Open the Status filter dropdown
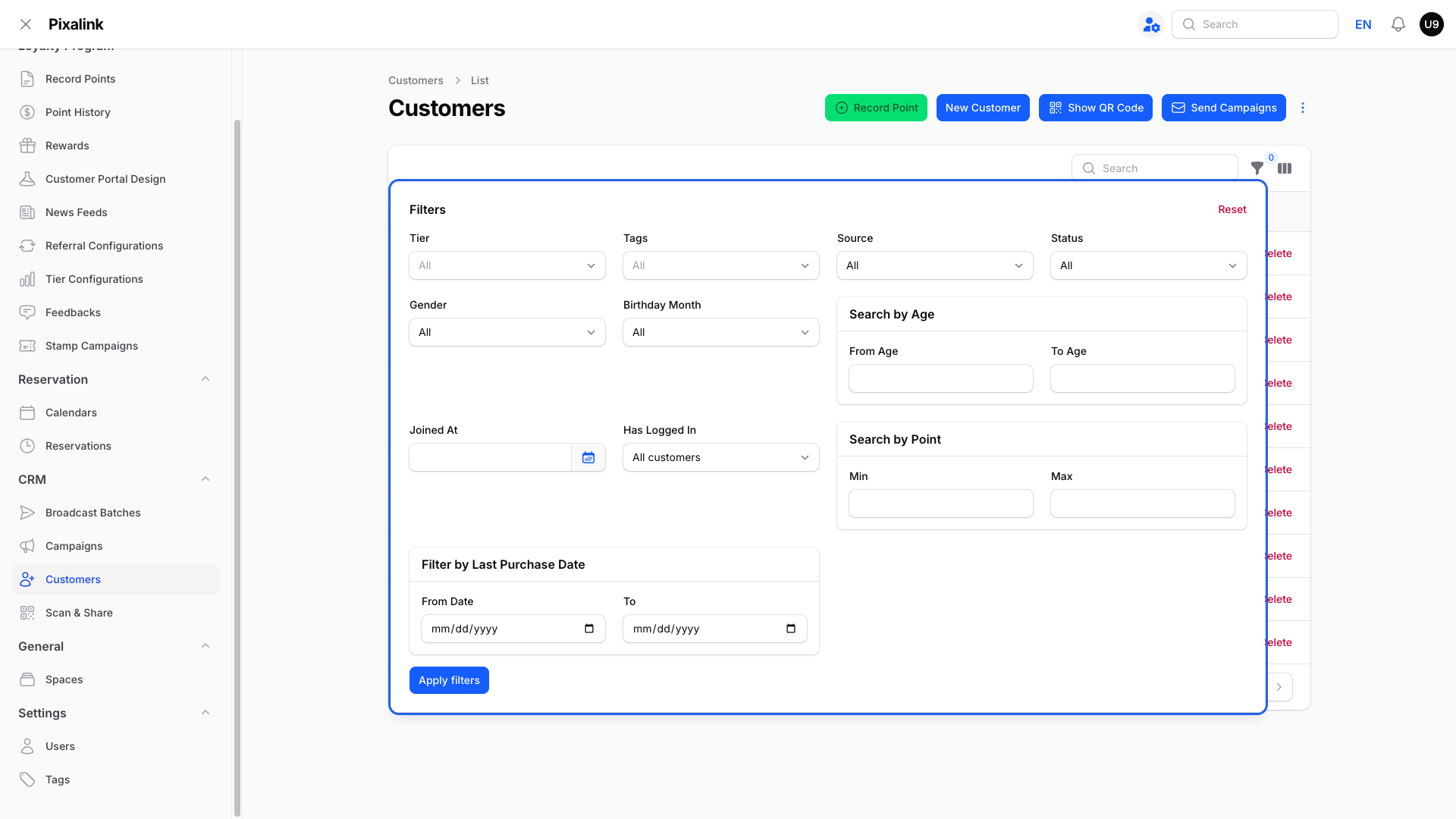 pos(1149,265)
